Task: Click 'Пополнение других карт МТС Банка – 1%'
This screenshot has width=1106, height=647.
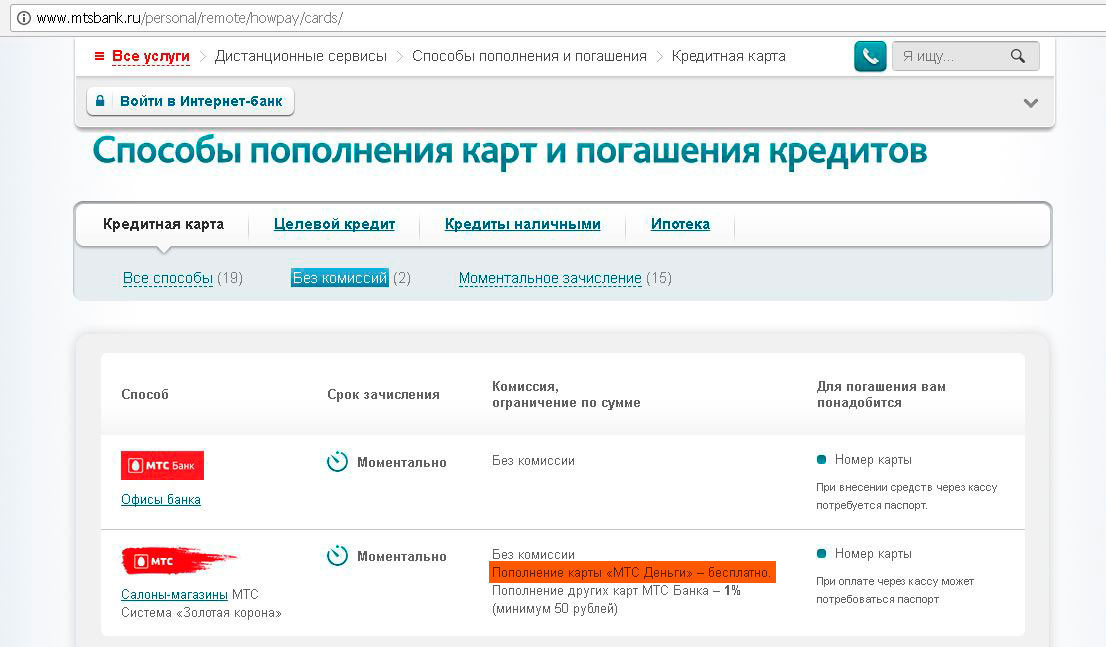Action: tap(616, 591)
